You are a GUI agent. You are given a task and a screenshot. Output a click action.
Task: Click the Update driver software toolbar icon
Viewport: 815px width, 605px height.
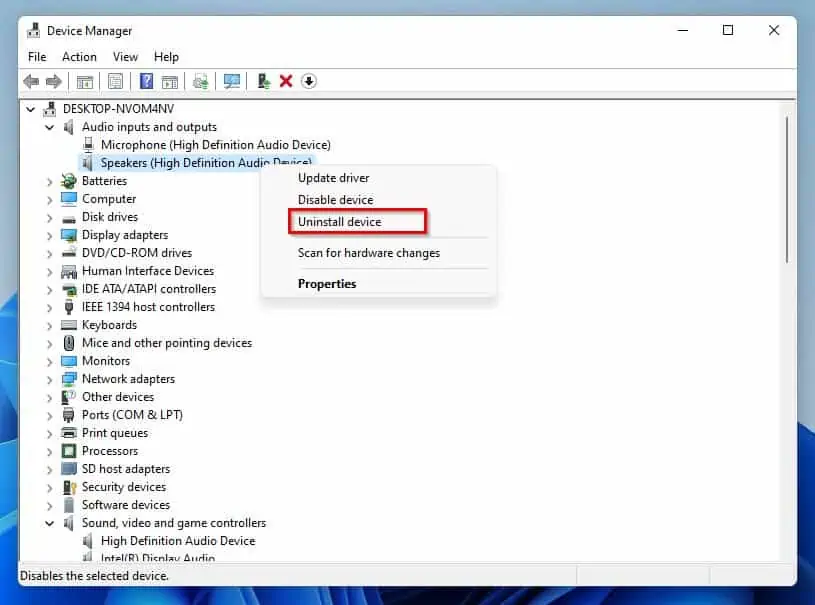click(x=200, y=82)
